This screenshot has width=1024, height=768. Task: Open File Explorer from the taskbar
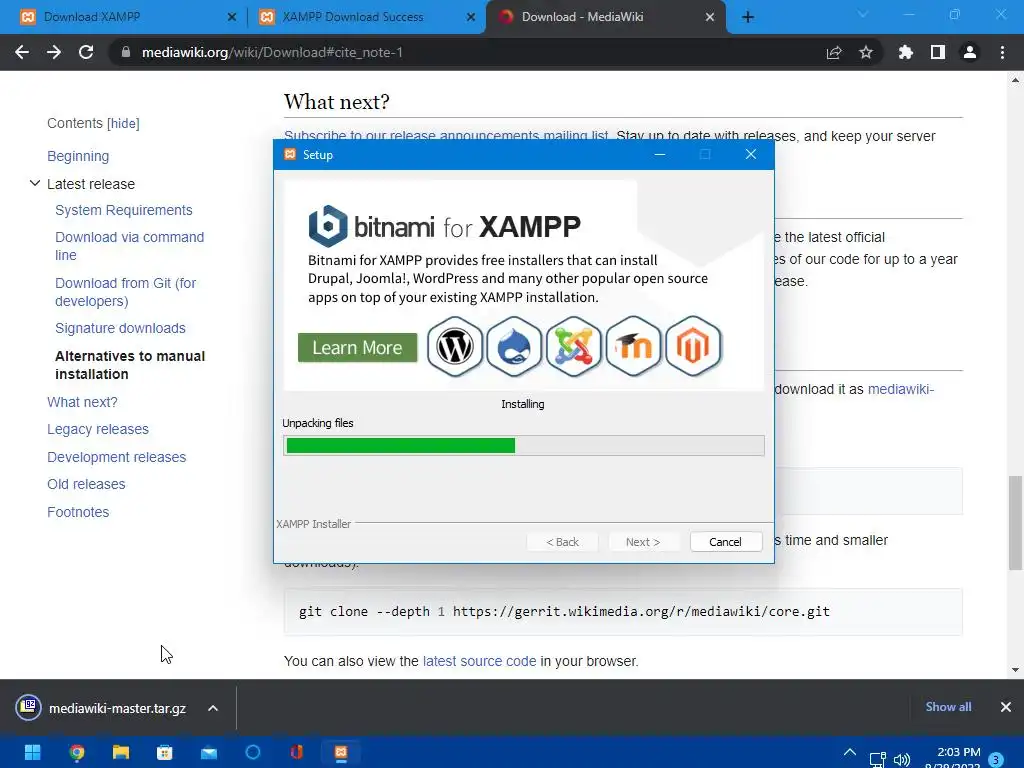[121, 752]
